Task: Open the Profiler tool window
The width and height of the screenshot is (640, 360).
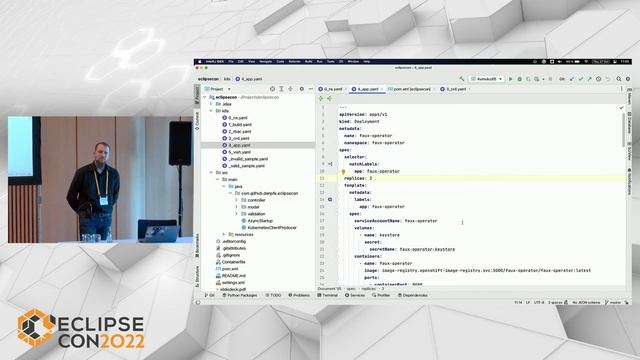Action: (381, 295)
